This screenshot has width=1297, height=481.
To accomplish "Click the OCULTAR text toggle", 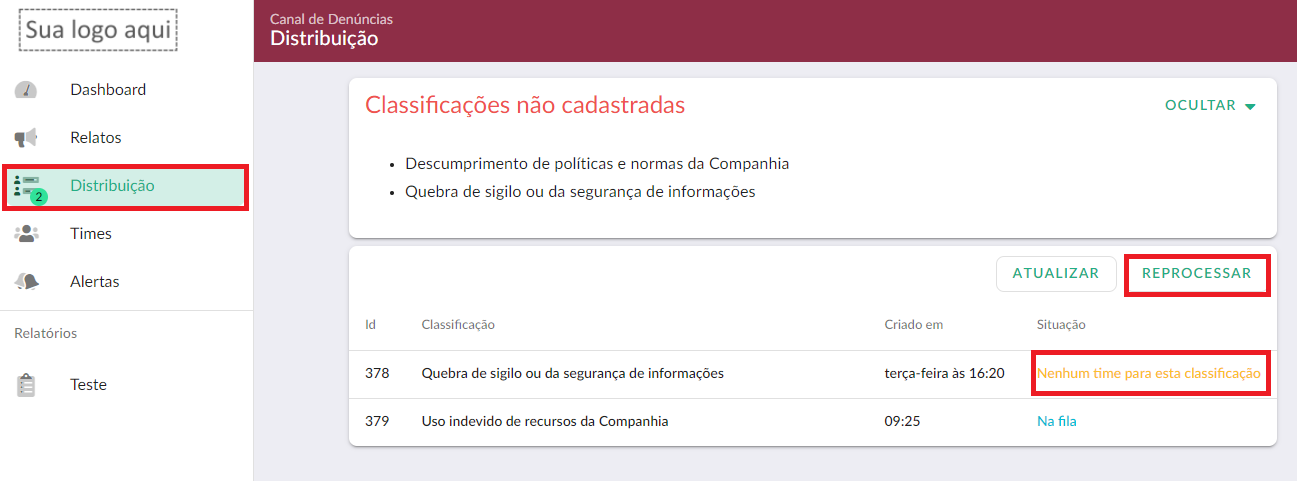I will (1200, 105).
